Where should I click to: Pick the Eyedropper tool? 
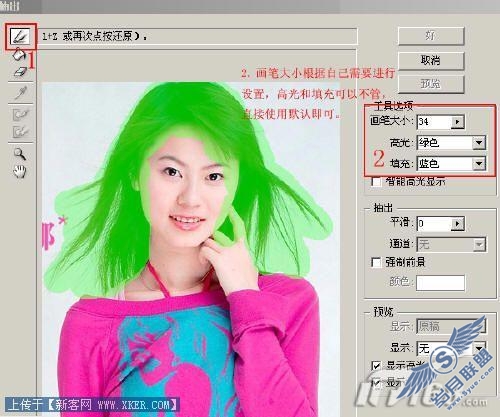21,92
